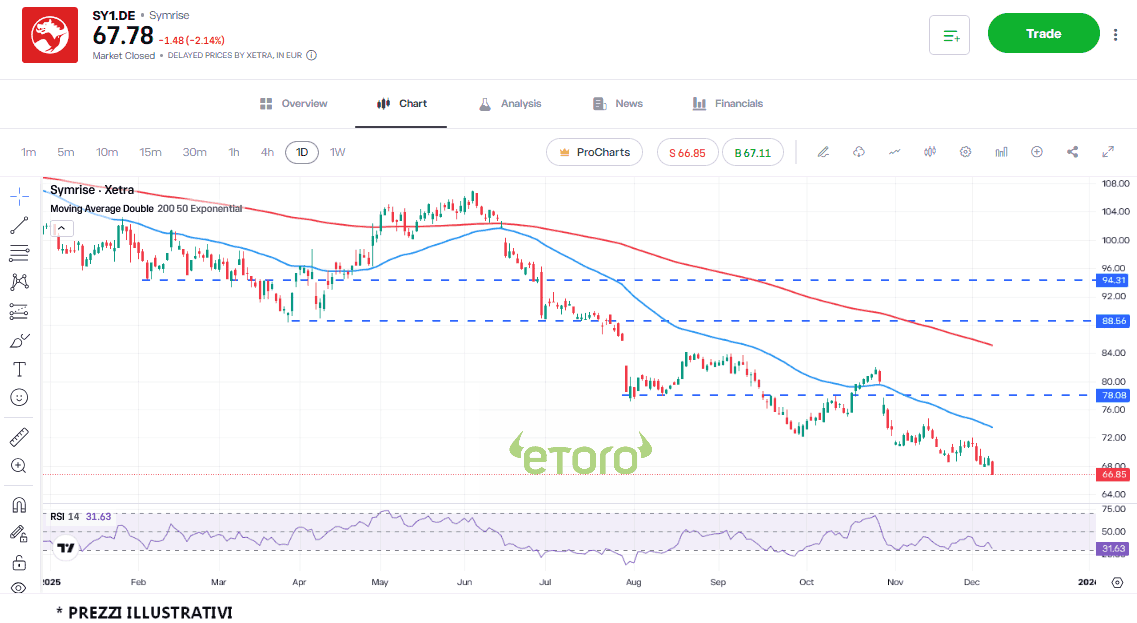Screen dimensions: 1137x623
Task: Hide all drawings with eye icon
Action: 19,589
